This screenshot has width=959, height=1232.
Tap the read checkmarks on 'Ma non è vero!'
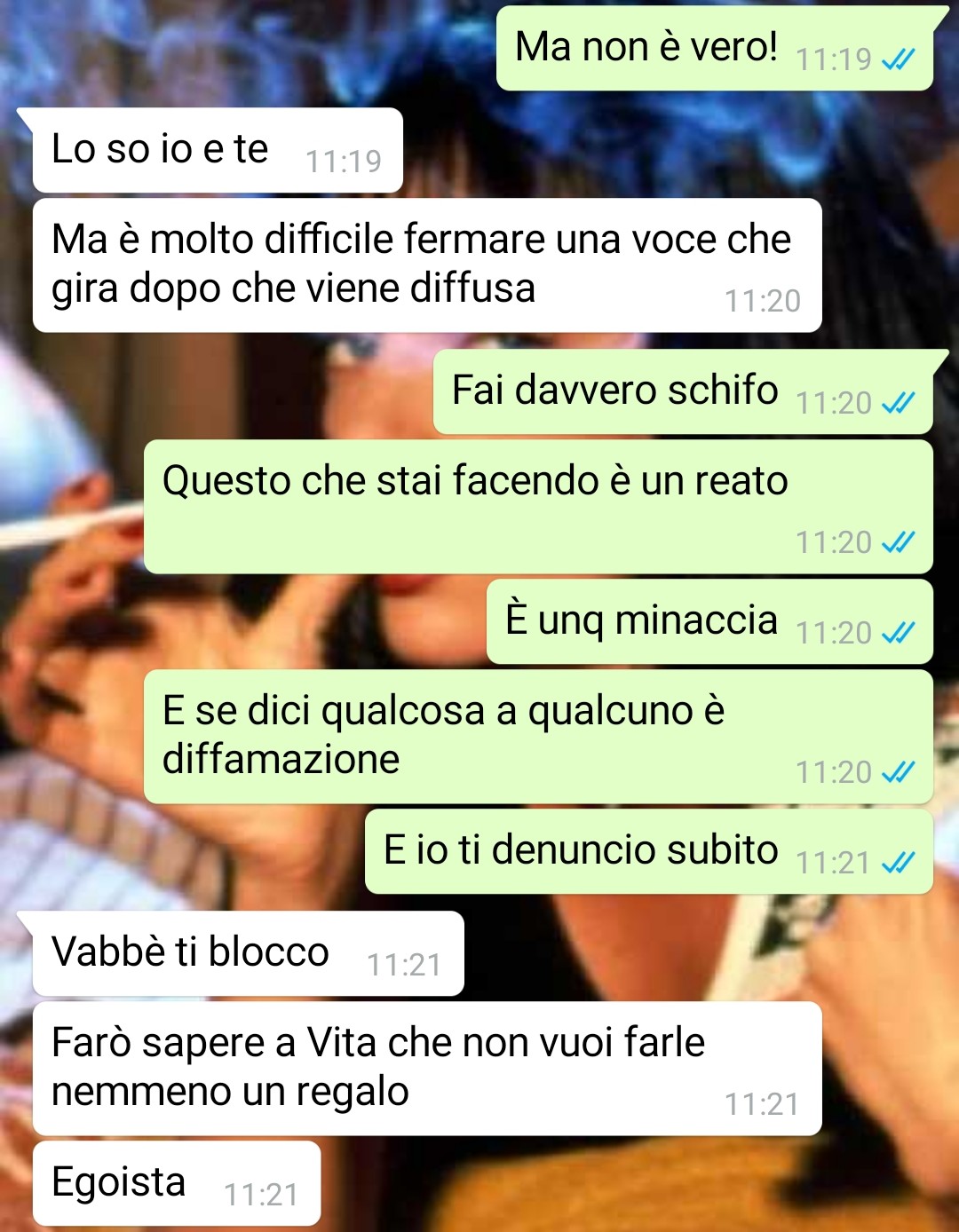click(898, 59)
